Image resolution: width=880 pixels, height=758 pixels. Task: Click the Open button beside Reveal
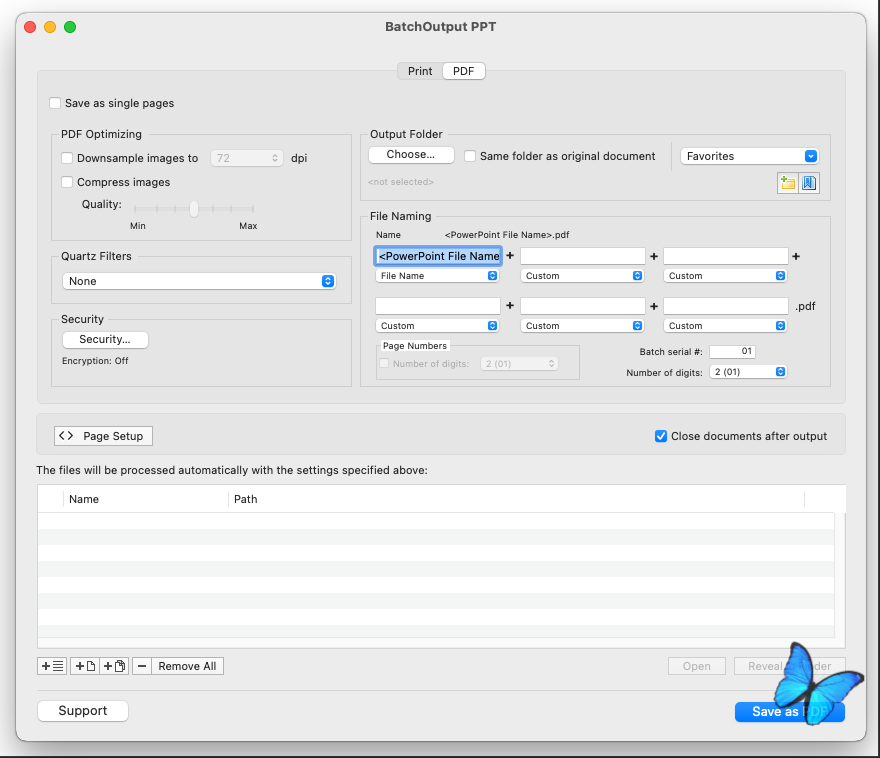coord(696,666)
